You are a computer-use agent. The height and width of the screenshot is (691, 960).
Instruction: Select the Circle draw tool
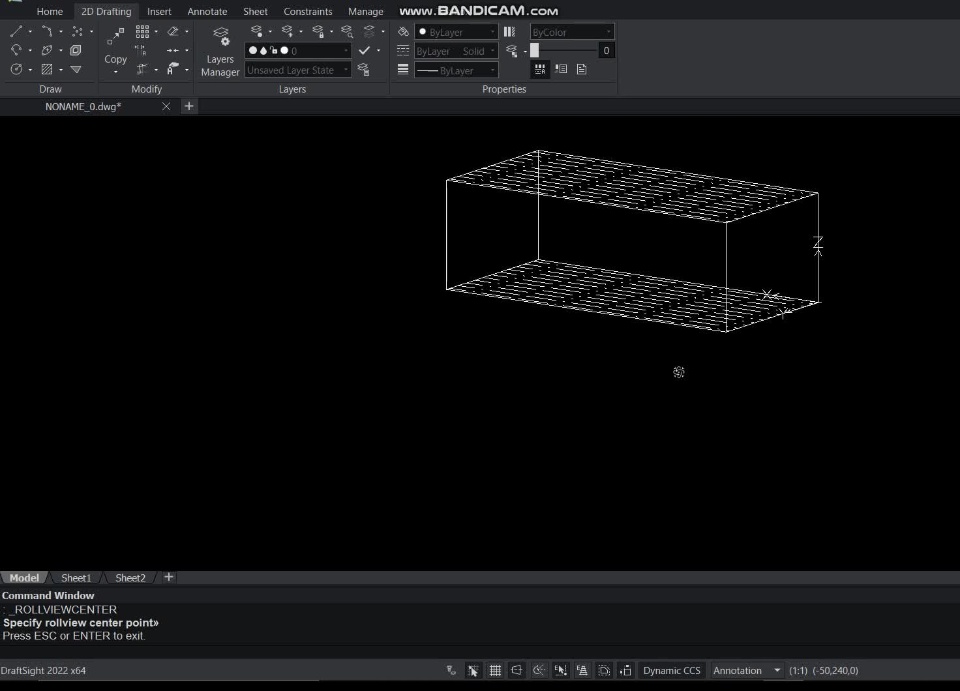[16, 69]
